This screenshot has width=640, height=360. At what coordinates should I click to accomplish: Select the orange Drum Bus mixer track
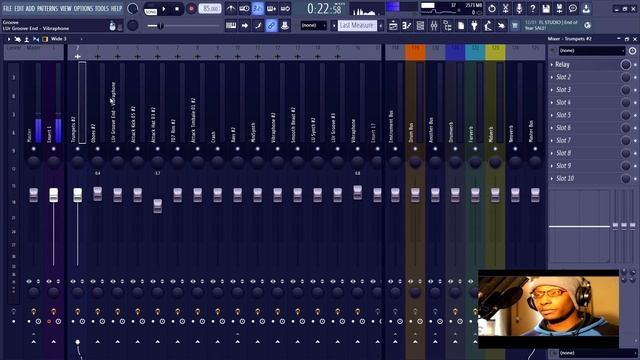[415, 52]
